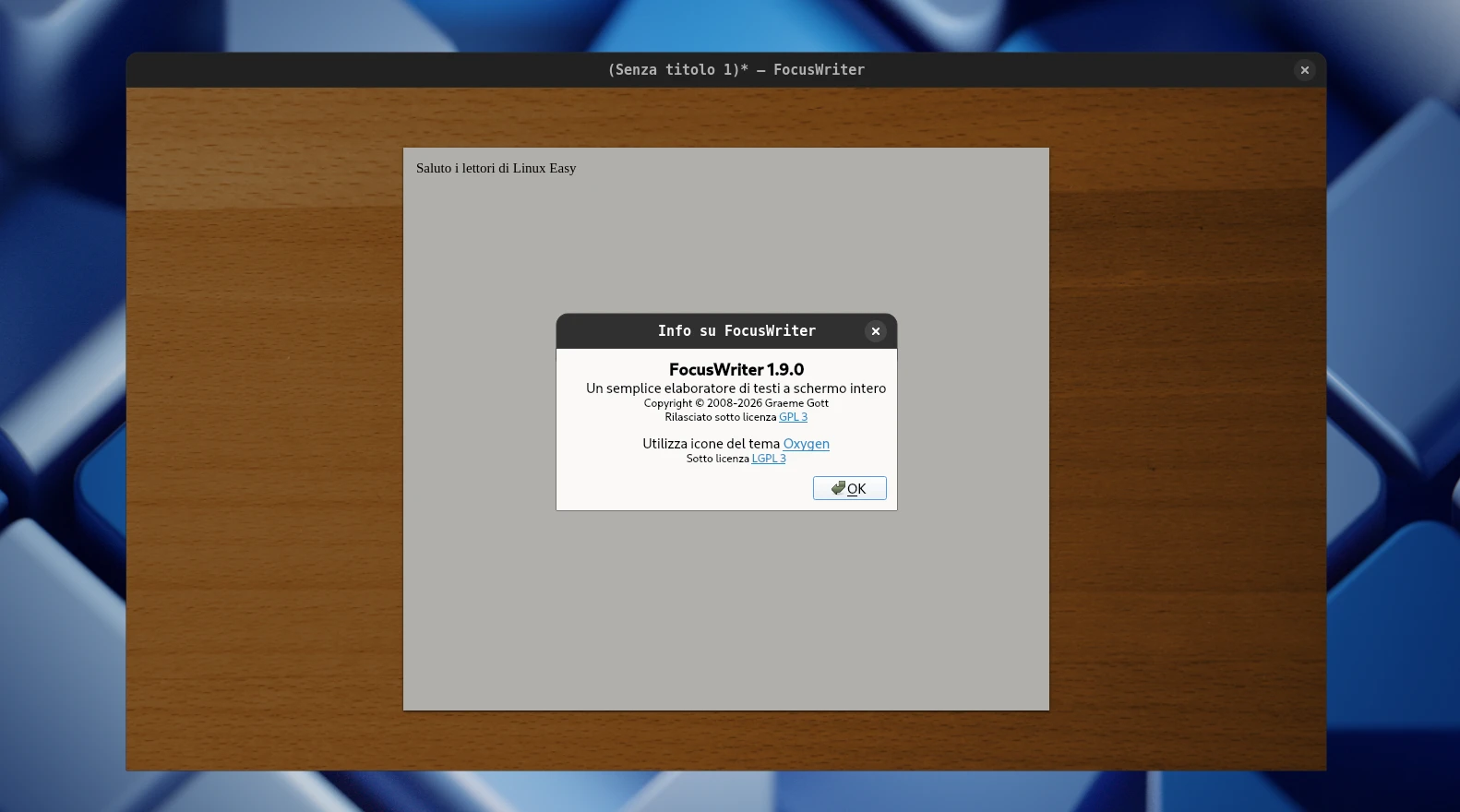This screenshot has height=812, width=1460.
Task: Open the Oxygen icon theme link
Action: coord(807,444)
